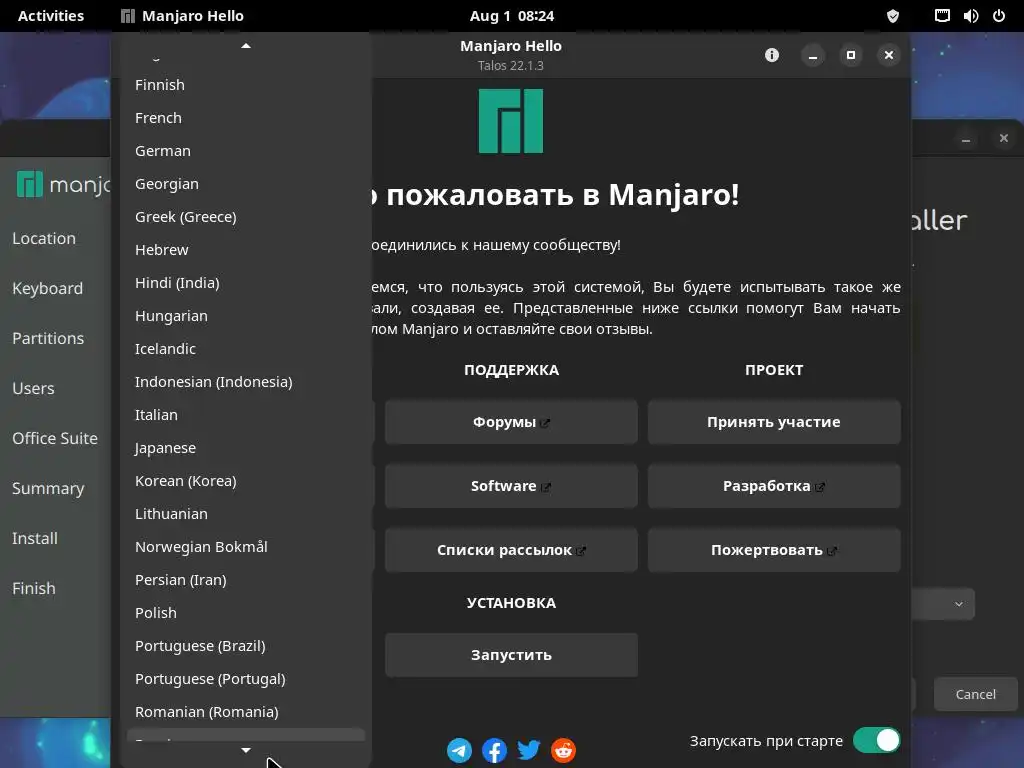Select Portuguese (Brazil) language
The width and height of the screenshot is (1024, 768).
click(246, 646)
